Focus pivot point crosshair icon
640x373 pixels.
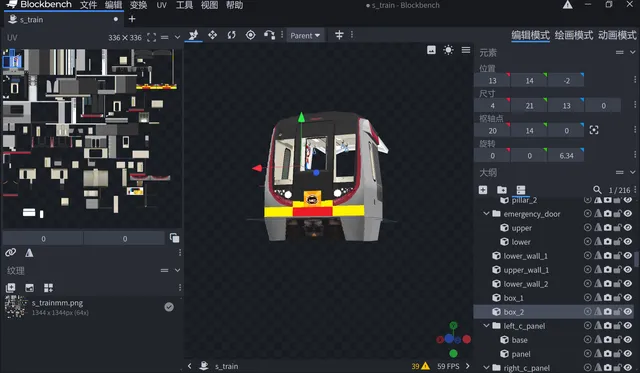click(x=594, y=130)
